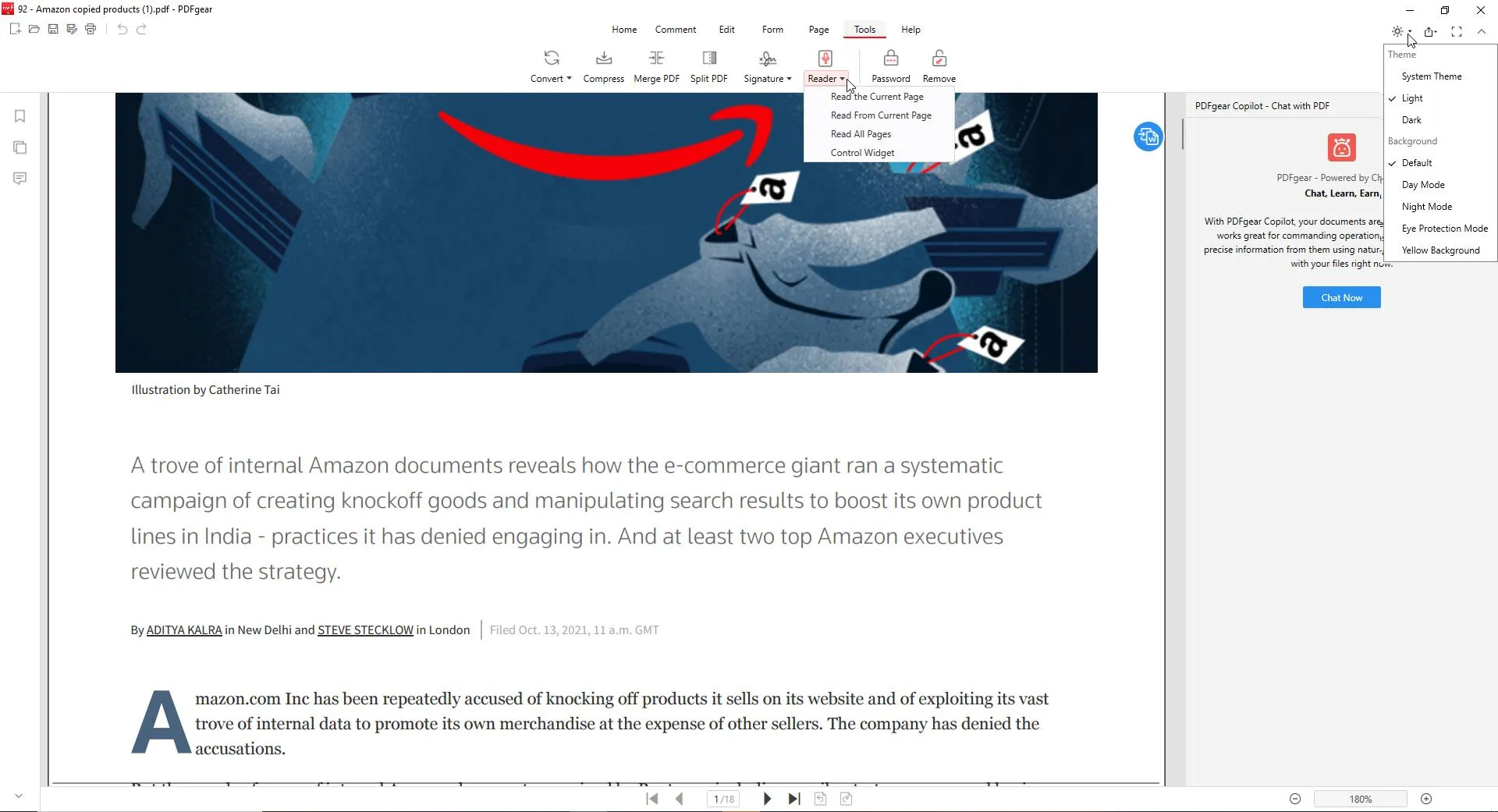Click the red PDFgear Copilot robot icon
Screen dimensions: 1498x812
click(x=1341, y=147)
